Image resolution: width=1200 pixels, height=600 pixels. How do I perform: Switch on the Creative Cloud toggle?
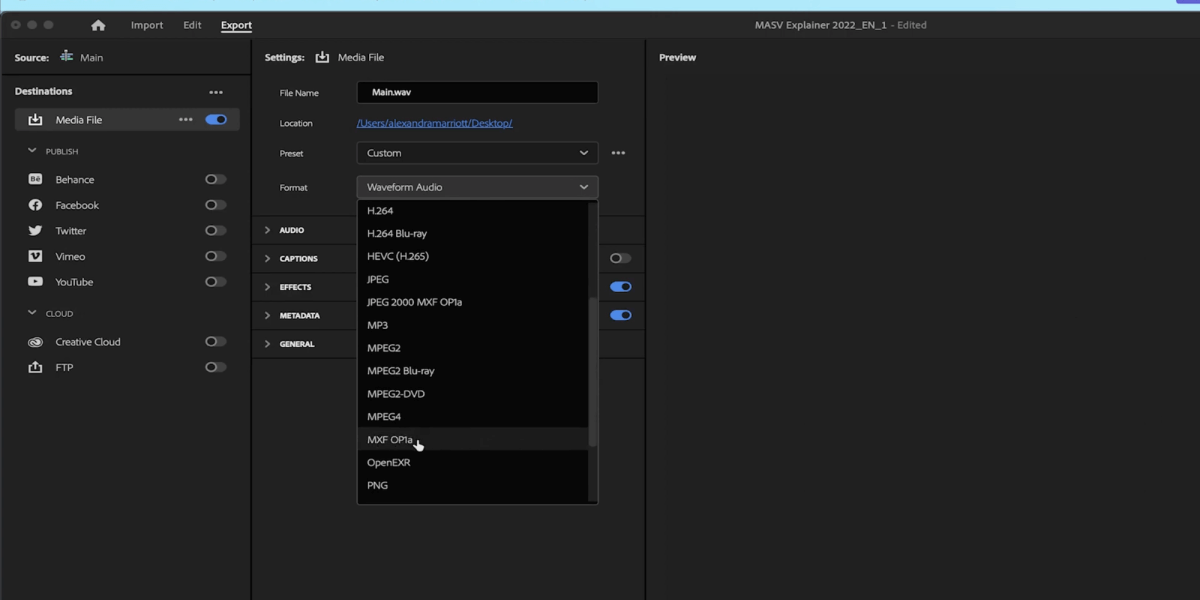click(x=216, y=342)
